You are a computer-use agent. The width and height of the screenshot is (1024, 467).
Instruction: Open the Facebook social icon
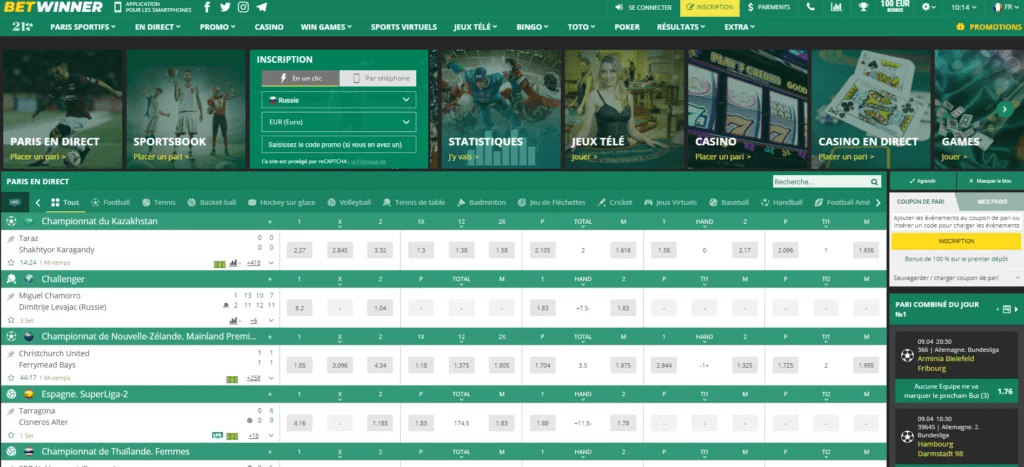click(206, 7)
